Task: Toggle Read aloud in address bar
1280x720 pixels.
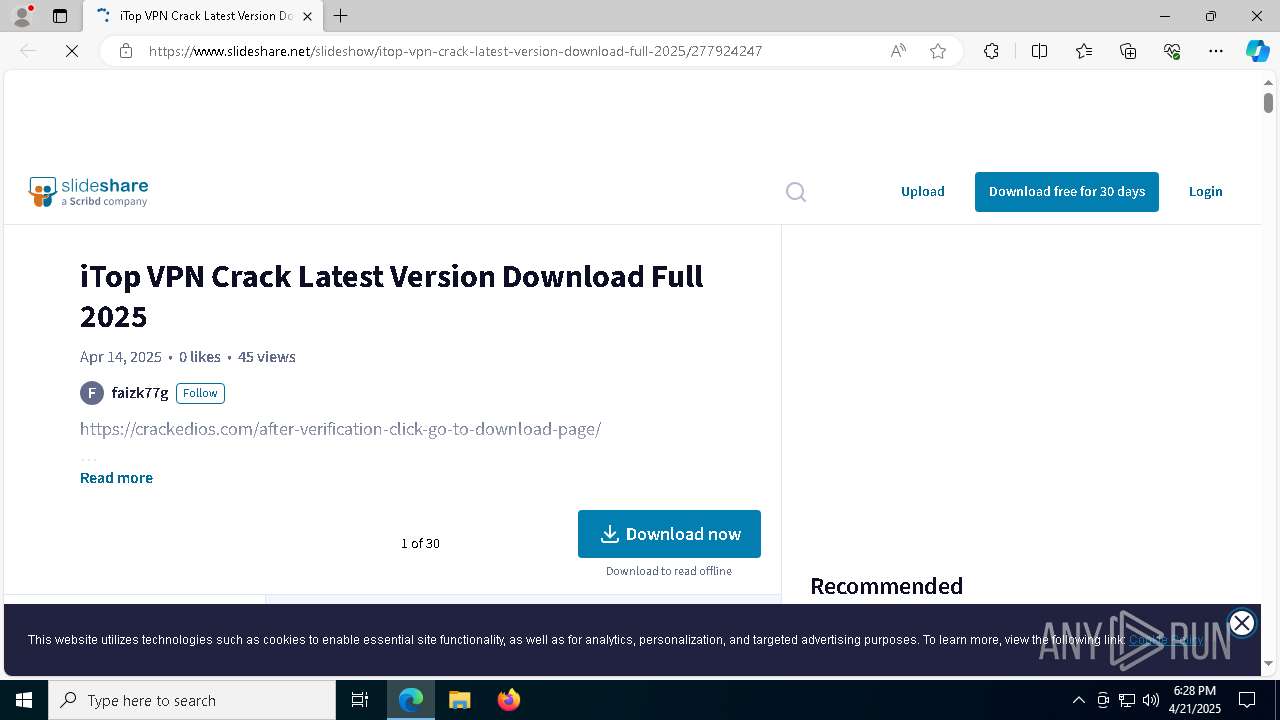Action: pos(898,51)
